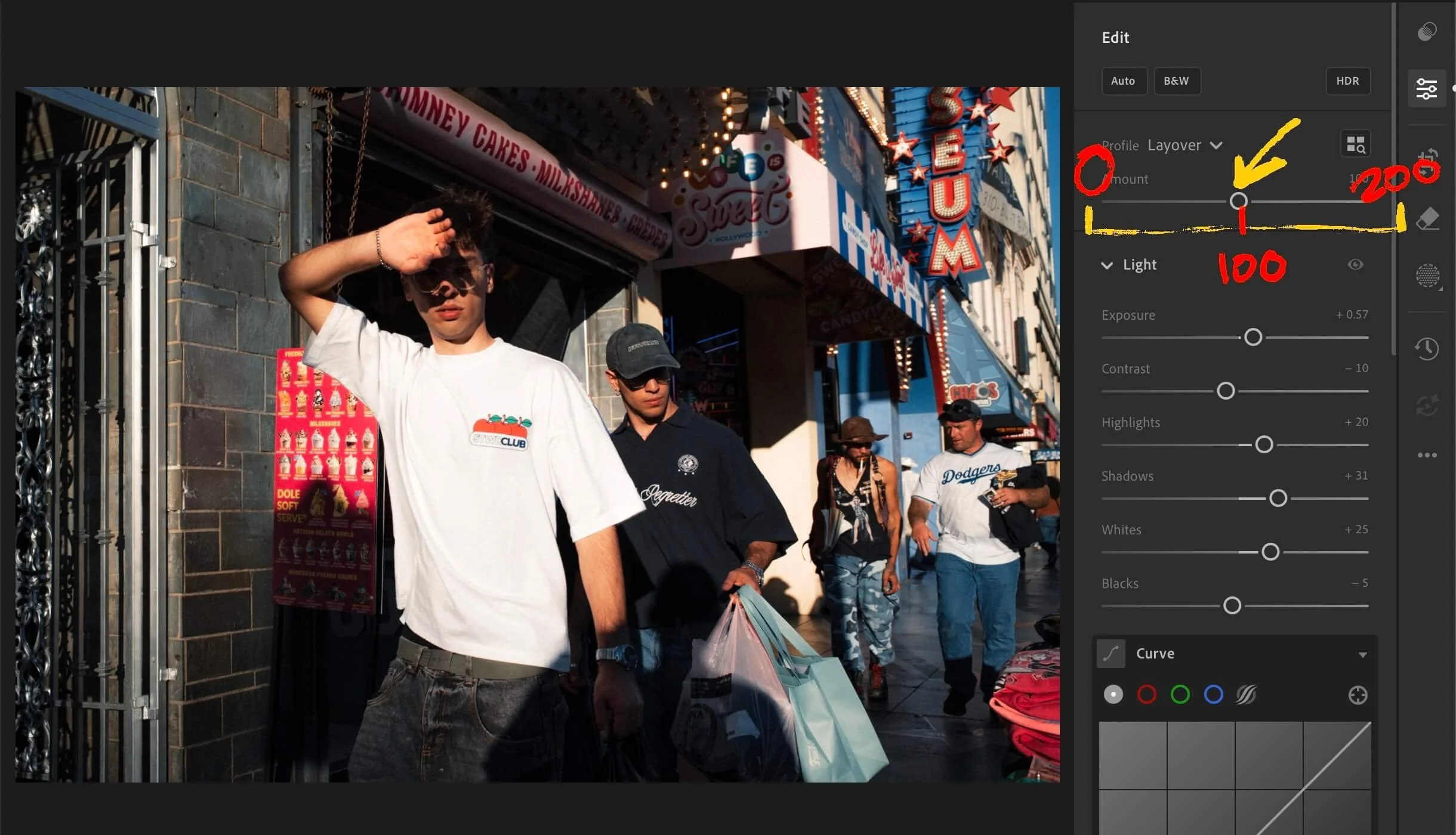Screen dimensions: 1456x835
Task: Click the Exposure slider handle
Action: click(x=1253, y=337)
